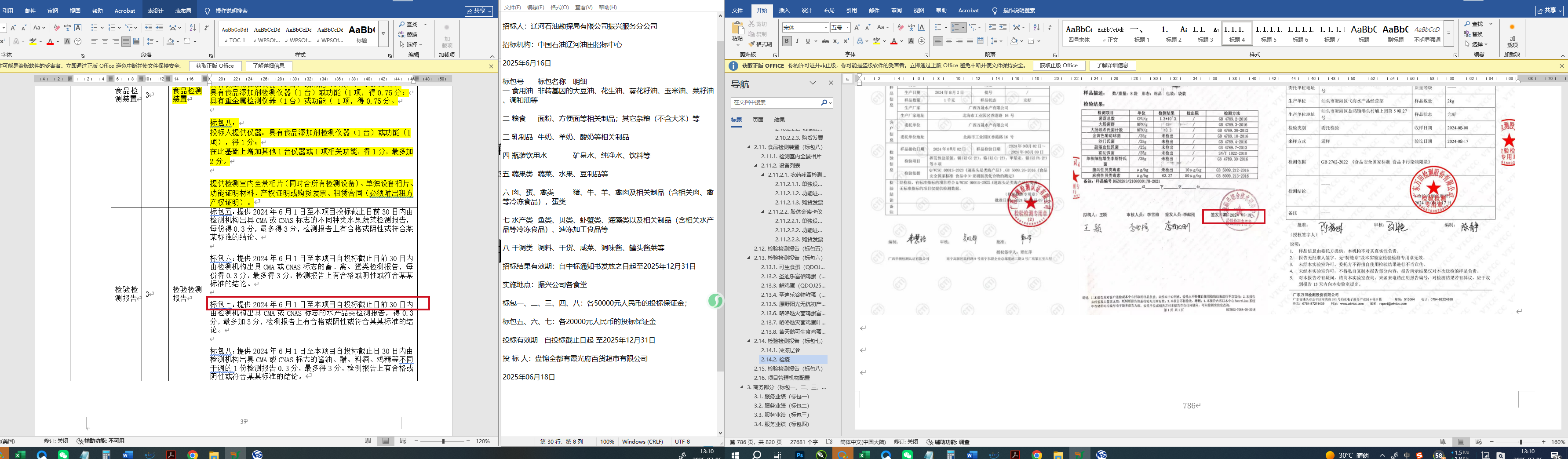1568x459 pixels.
Task: Click clear formatting eraser in right Word
Action: pyautogui.click(x=901, y=27)
